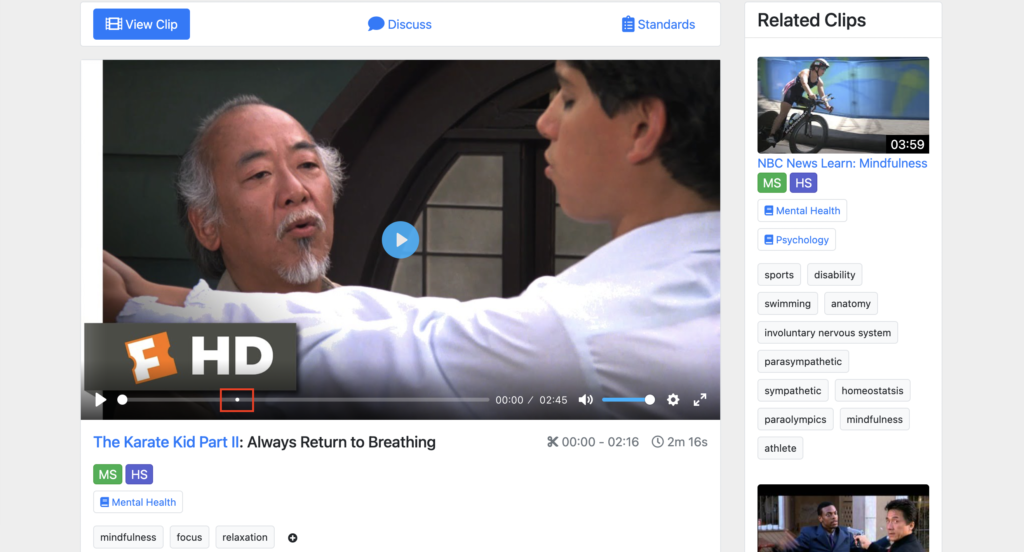The width and height of the screenshot is (1024, 552).
Task: Open the NBC News Learn thumbnail
Action: click(843, 105)
